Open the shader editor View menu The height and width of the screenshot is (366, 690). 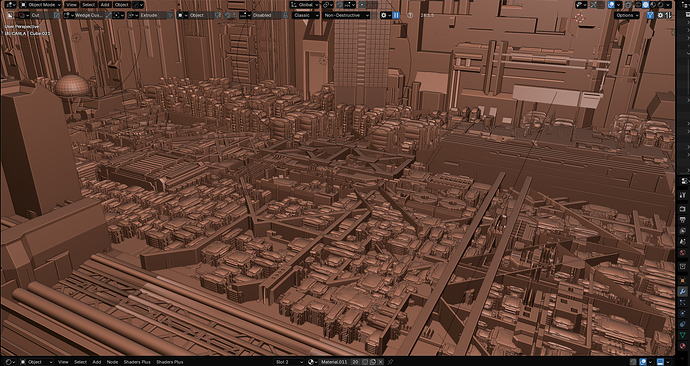(x=63, y=362)
